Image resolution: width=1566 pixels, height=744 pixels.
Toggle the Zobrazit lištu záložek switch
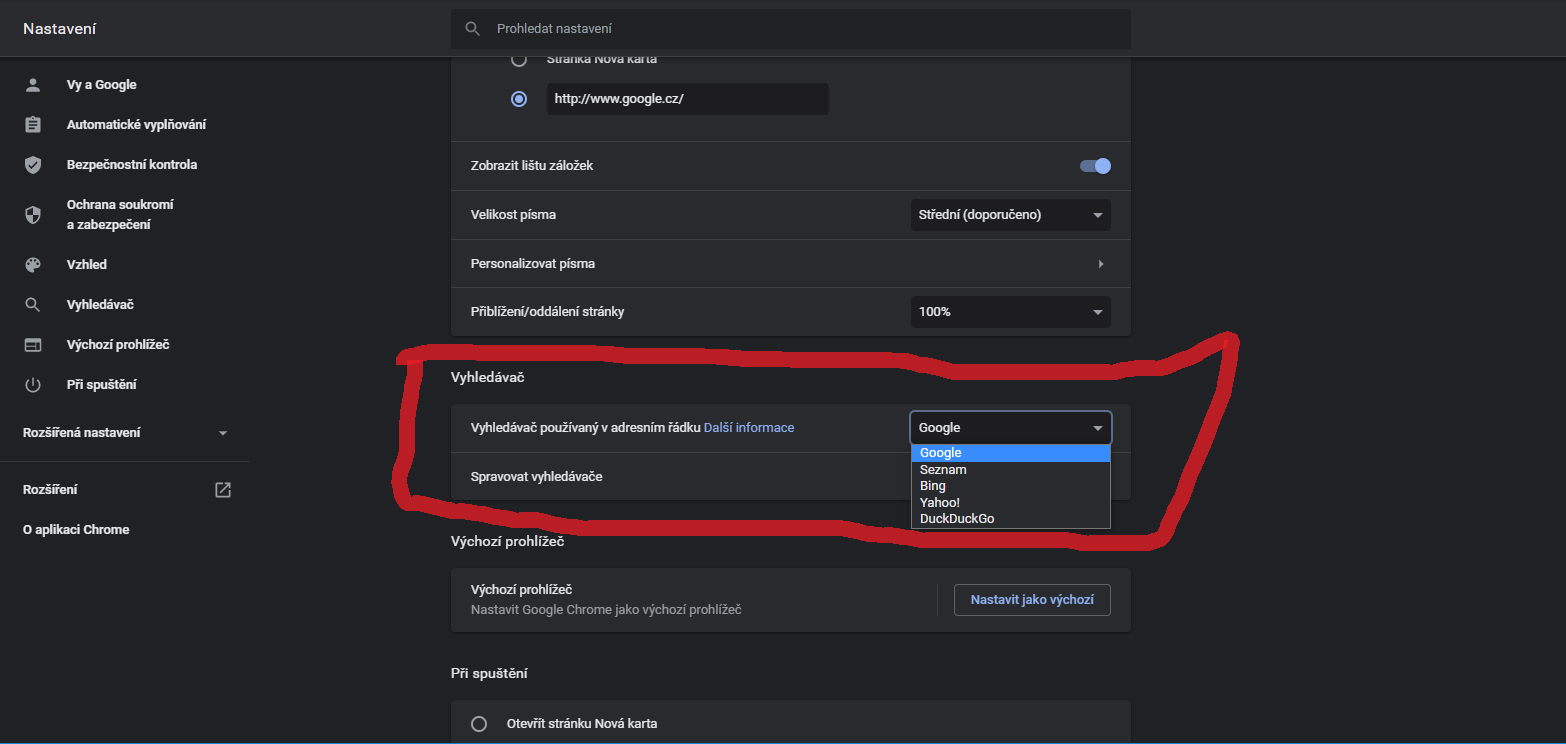1095,166
